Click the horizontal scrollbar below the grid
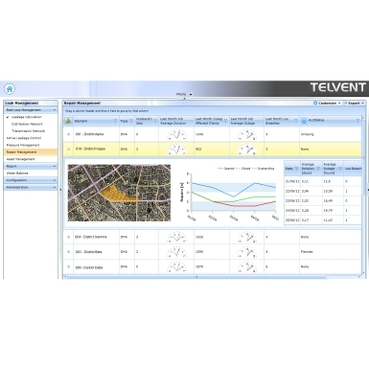Screen dimensions: 369x369 pyautogui.click(x=197, y=277)
